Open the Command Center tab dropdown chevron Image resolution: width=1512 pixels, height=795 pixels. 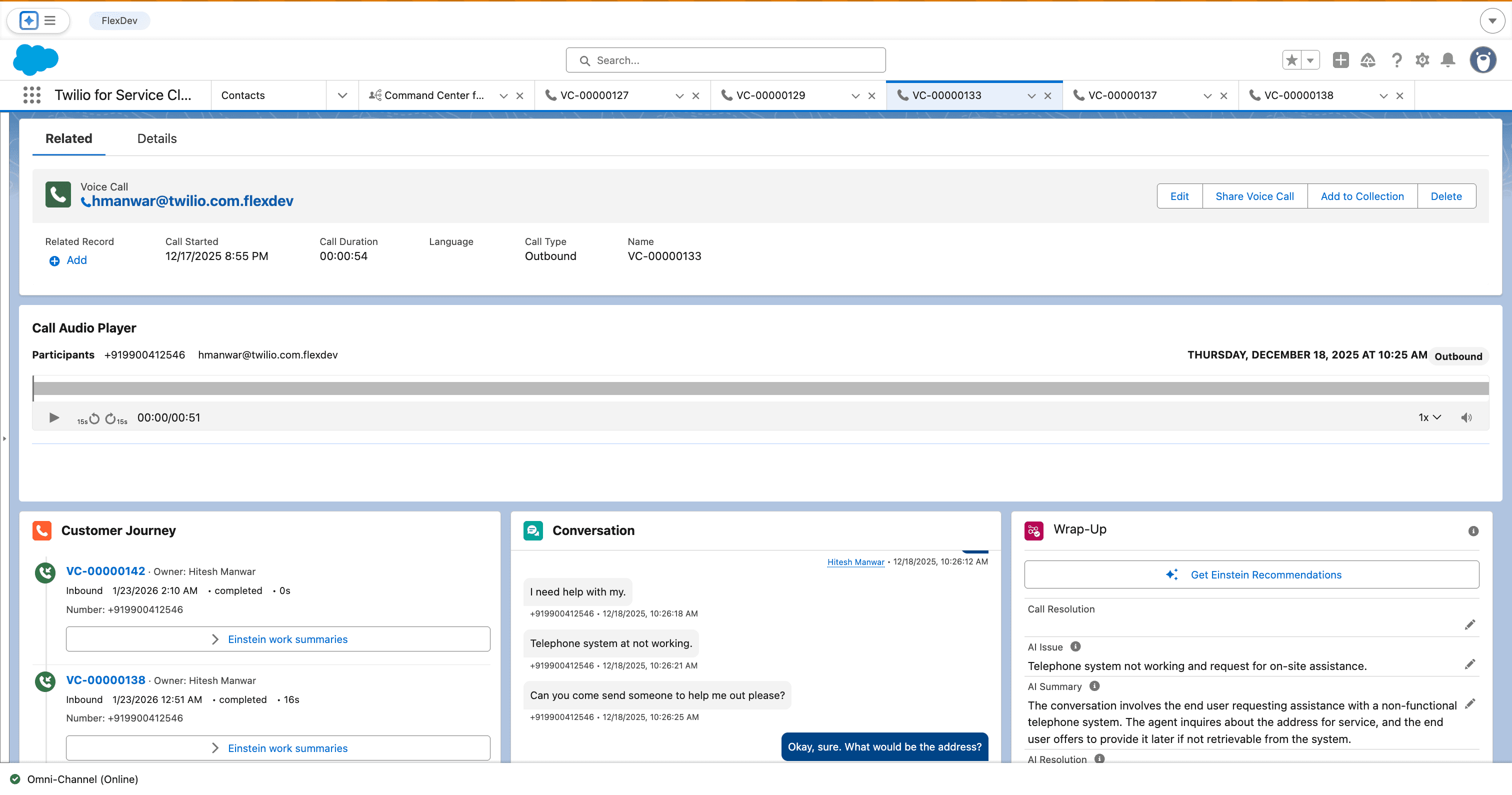click(x=503, y=95)
